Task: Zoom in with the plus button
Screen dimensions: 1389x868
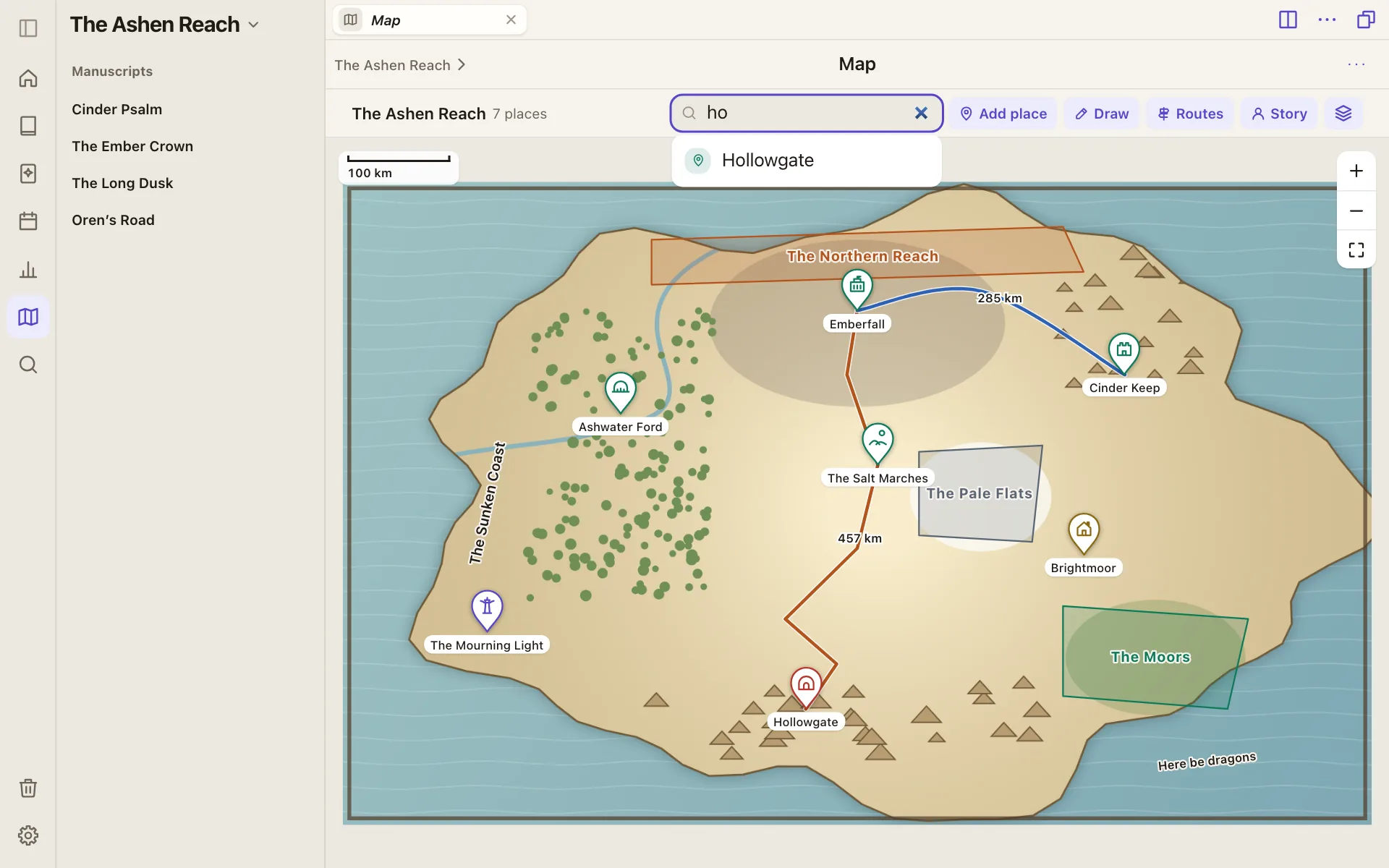Action: (x=1356, y=171)
